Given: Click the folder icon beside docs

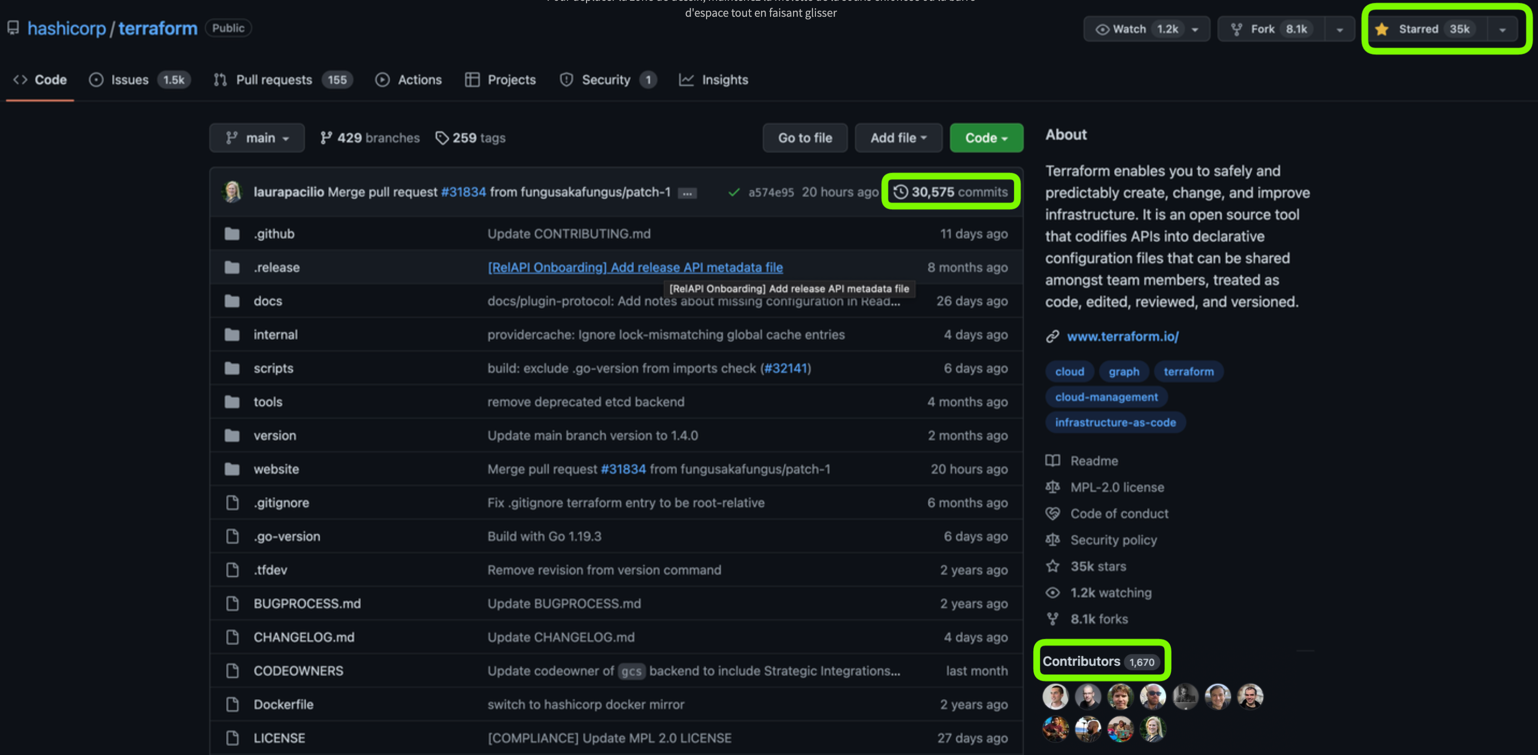Looking at the screenshot, I should [x=232, y=301].
